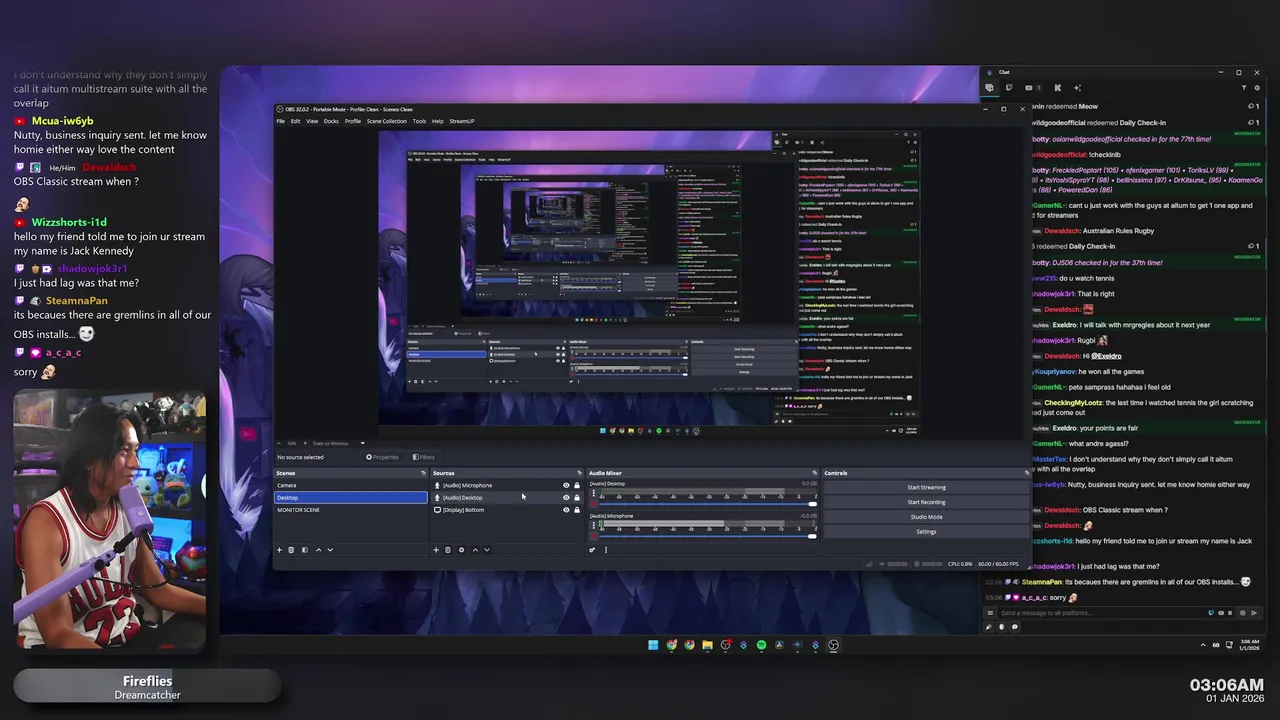
Task: Open the Scene Collection menu
Action: click(x=387, y=121)
